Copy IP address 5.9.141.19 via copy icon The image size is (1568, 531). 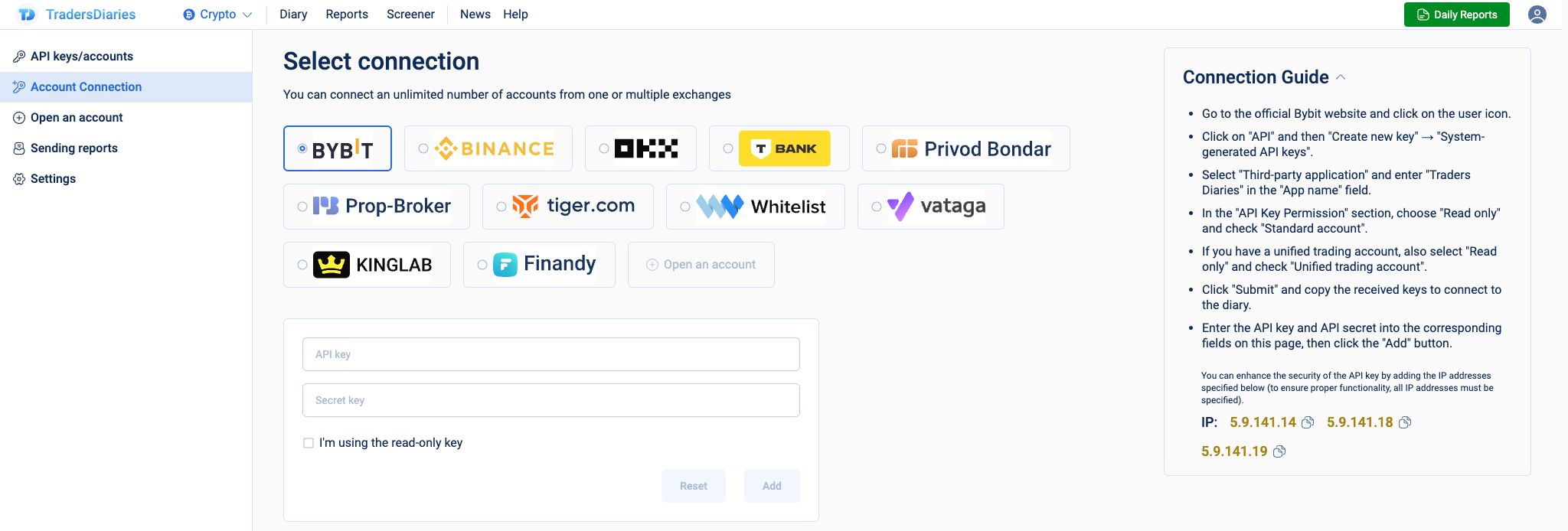(1279, 451)
